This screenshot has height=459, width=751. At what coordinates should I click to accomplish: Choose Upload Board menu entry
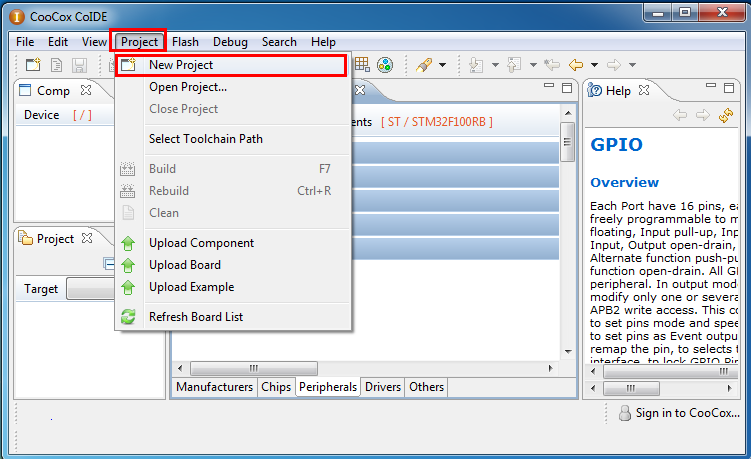233,265
